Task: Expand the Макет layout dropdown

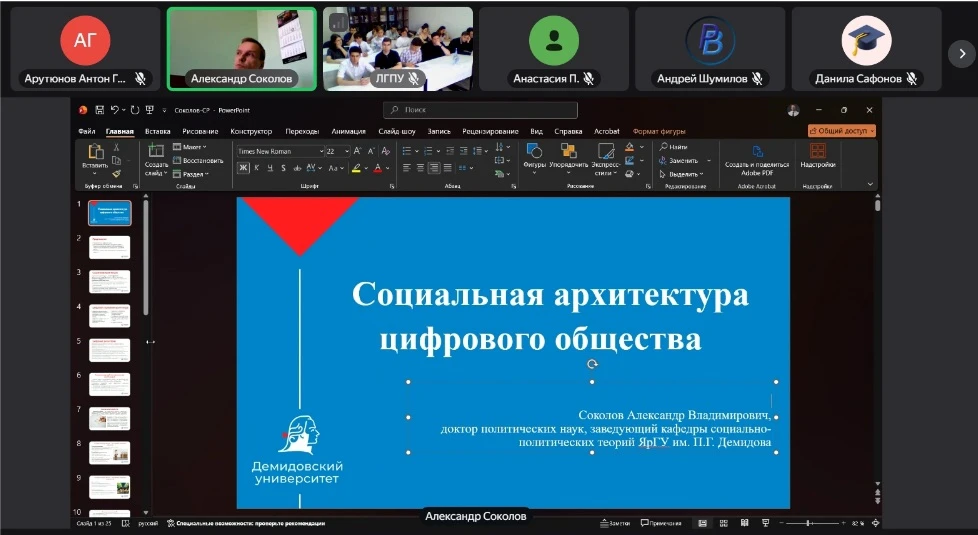Action: 190,147
